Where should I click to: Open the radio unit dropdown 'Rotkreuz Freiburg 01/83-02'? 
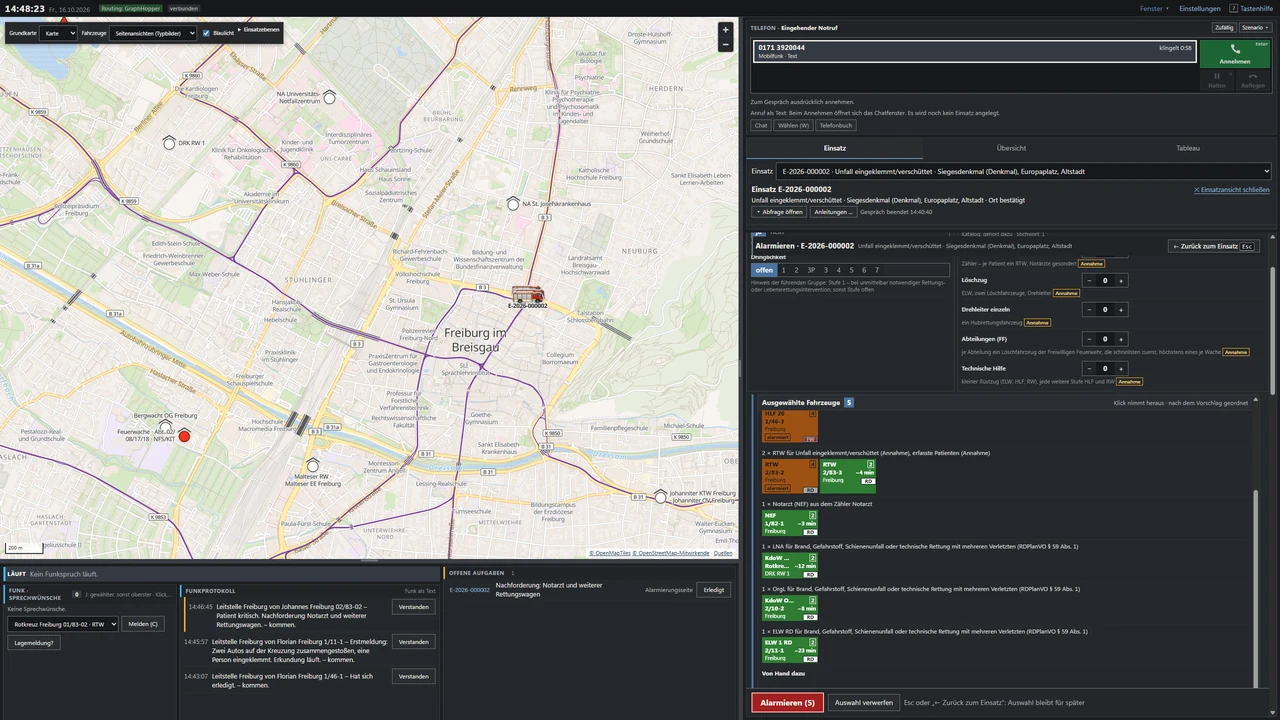(63, 624)
